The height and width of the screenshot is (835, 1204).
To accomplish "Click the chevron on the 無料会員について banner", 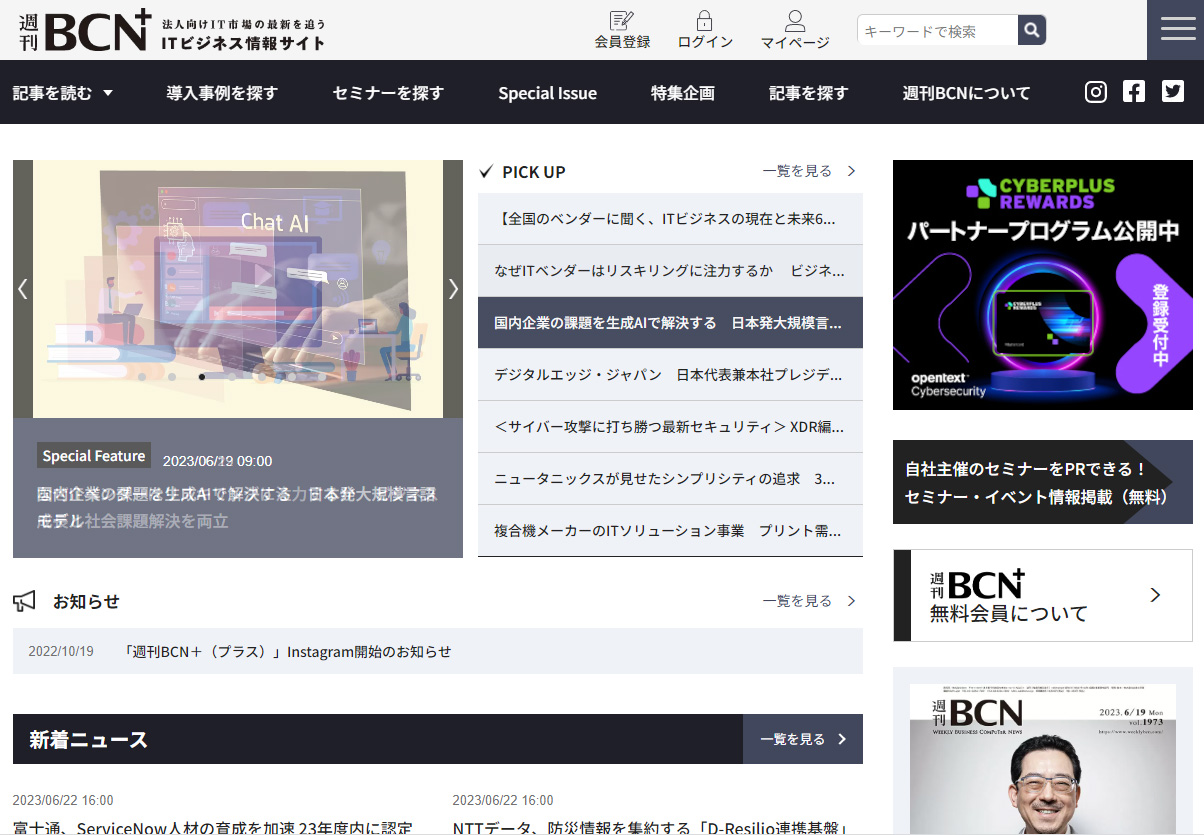I will pyautogui.click(x=1155, y=595).
